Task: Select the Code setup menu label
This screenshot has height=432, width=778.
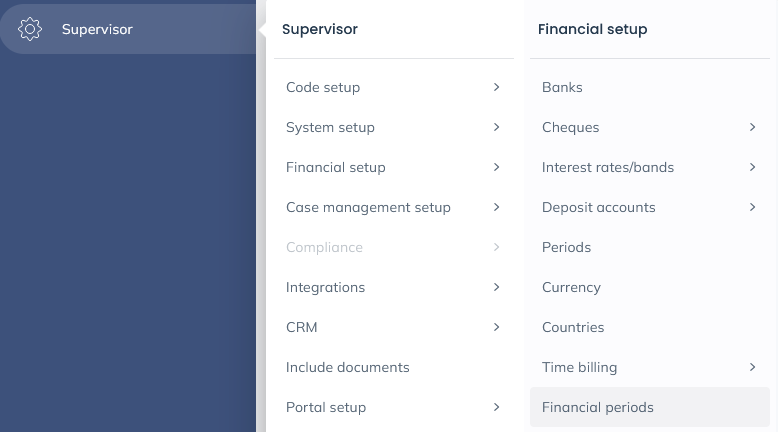Action: (323, 87)
